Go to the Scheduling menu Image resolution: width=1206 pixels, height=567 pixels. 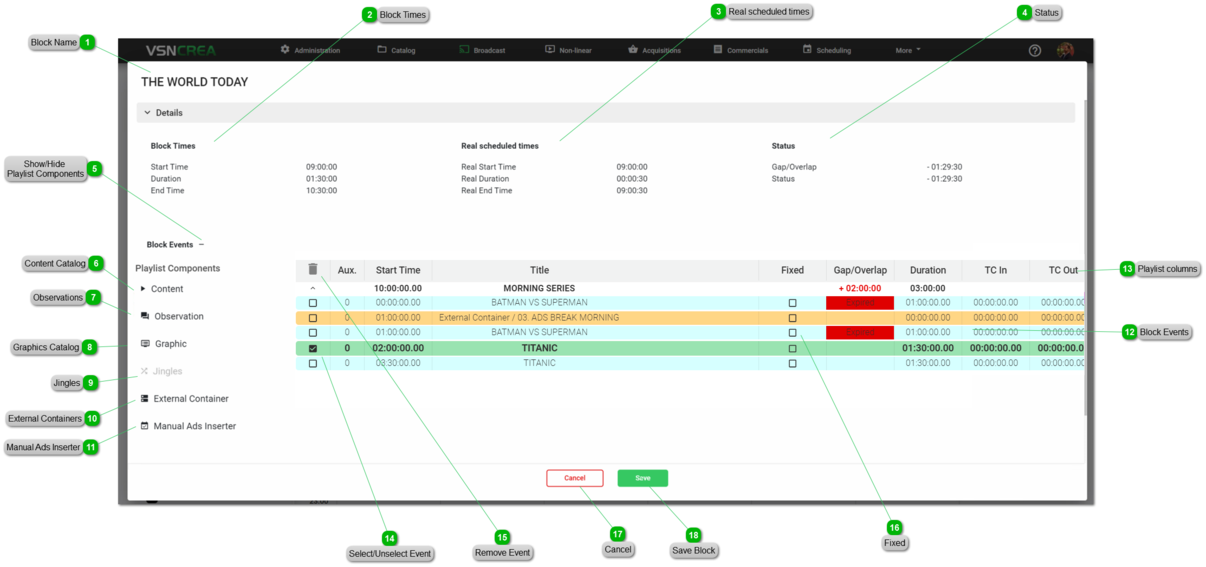click(826, 50)
